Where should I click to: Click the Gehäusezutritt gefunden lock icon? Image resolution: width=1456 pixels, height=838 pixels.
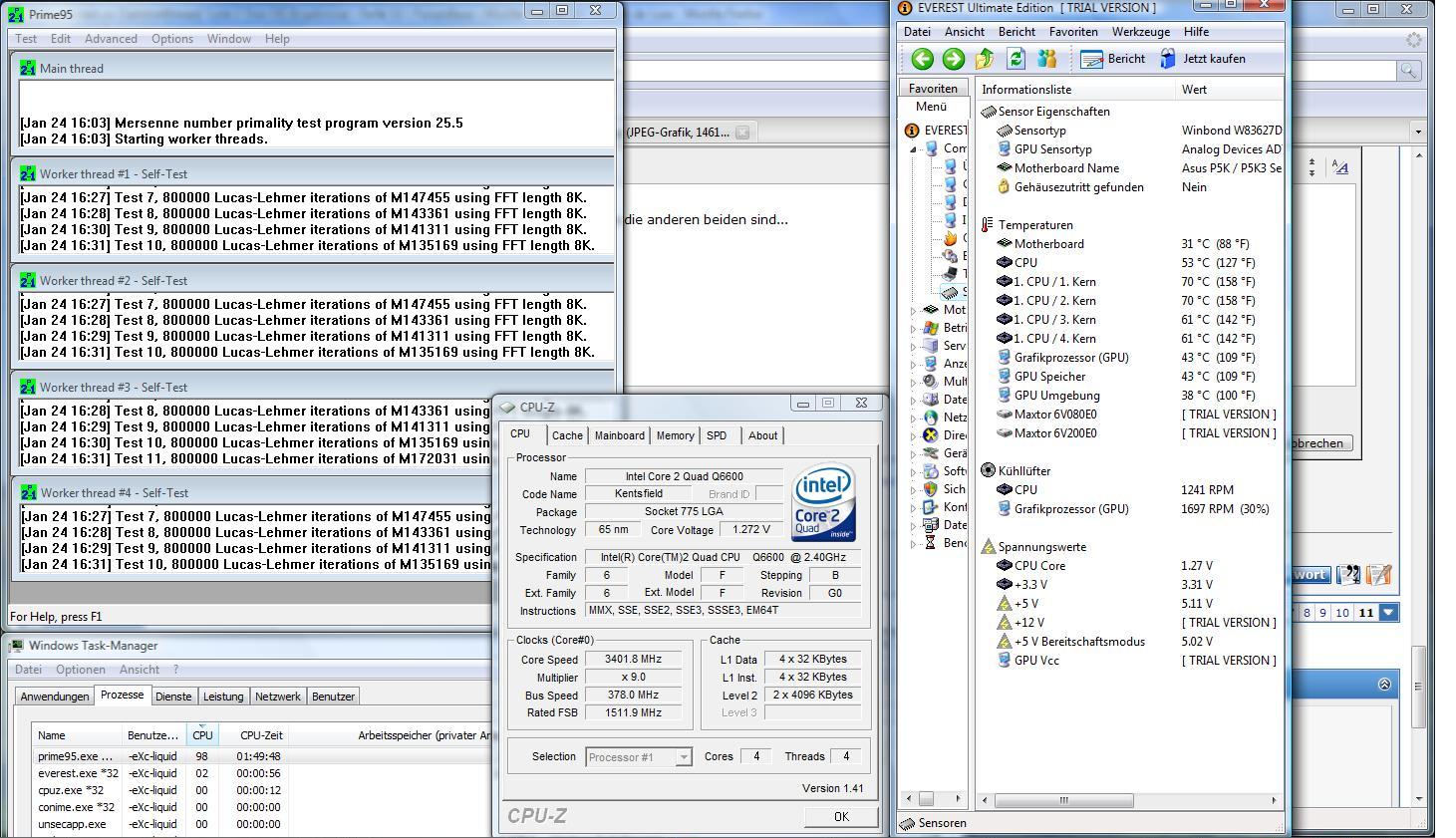(1005, 187)
